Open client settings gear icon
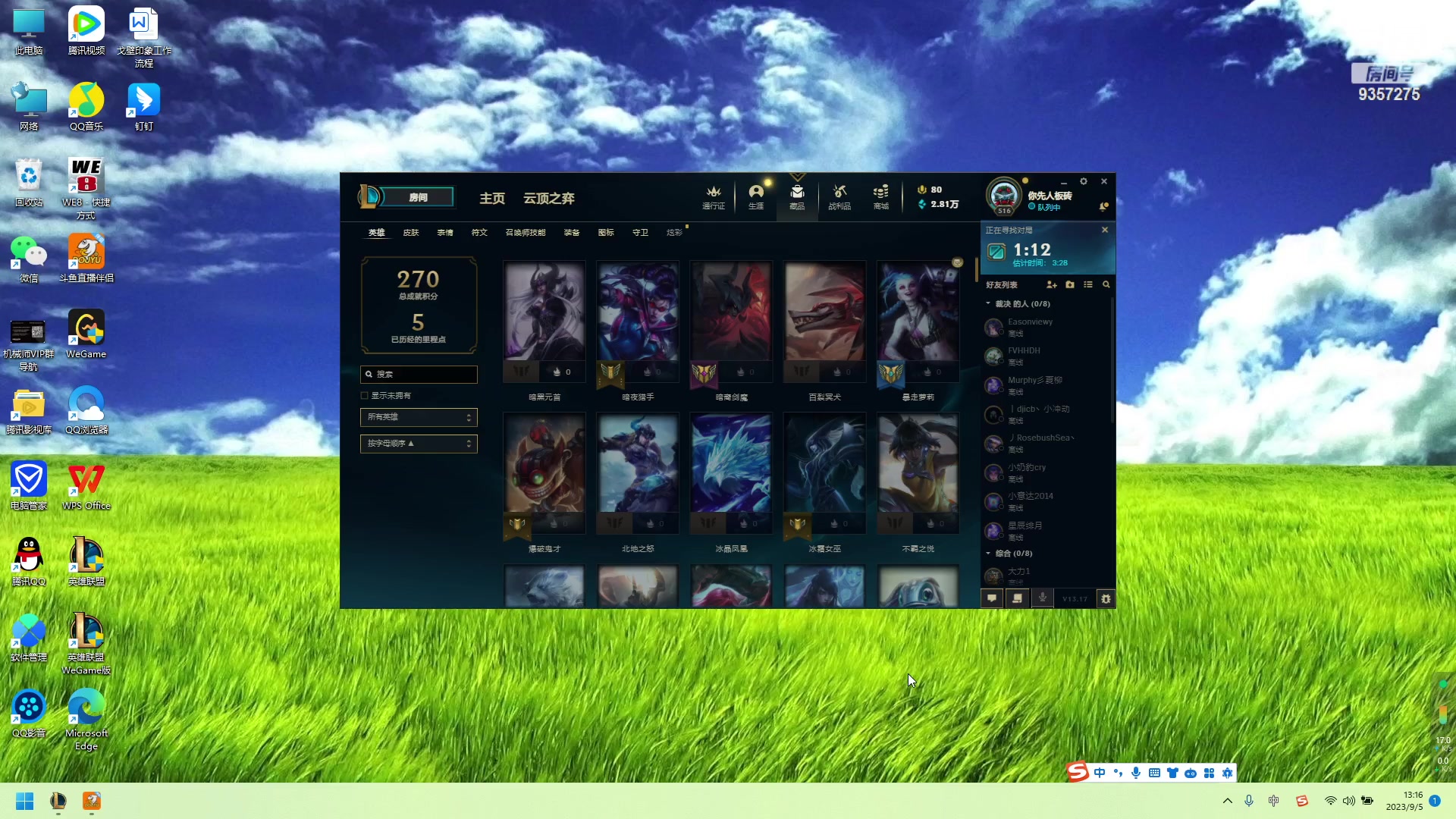 pyautogui.click(x=1084, y=181)
